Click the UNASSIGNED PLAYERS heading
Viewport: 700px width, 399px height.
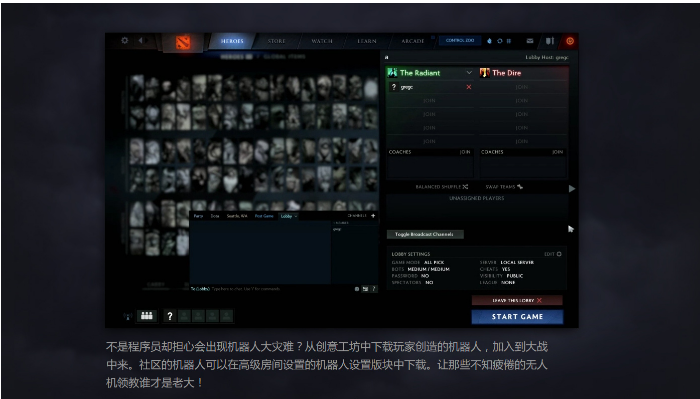coord(477,198)
